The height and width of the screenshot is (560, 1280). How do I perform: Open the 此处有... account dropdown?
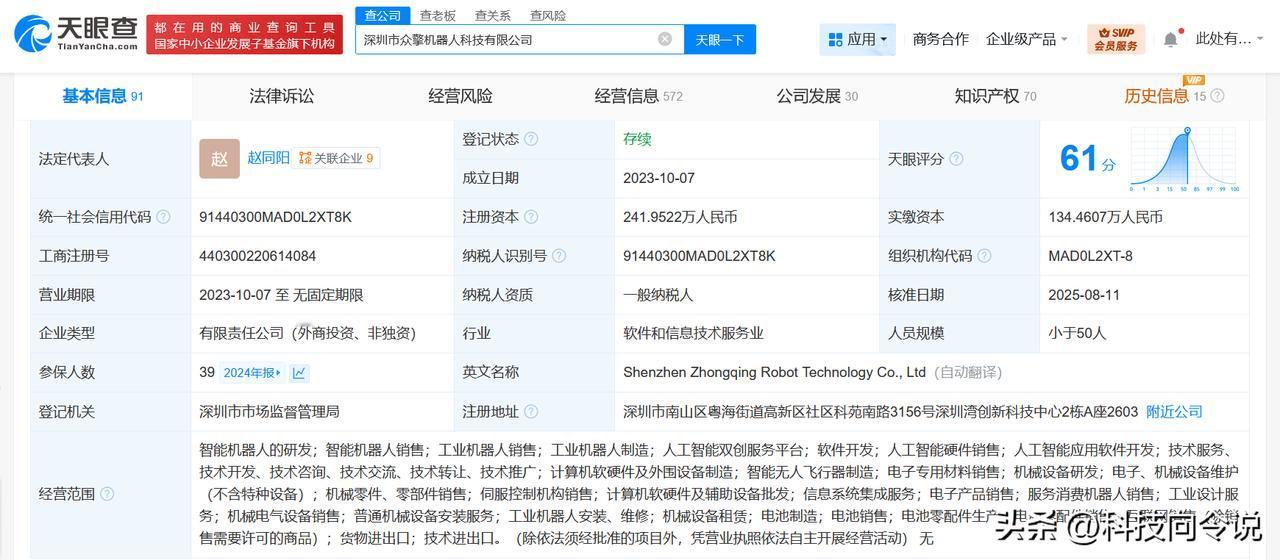1229,39
